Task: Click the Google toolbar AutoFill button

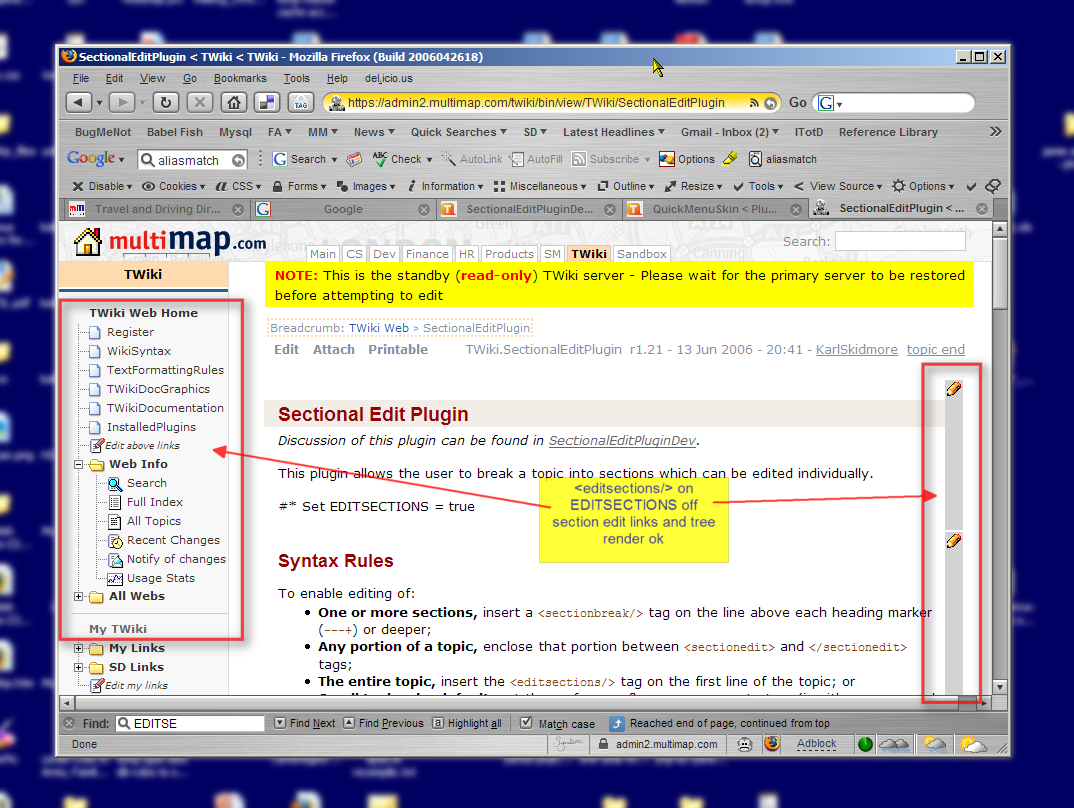Action: click(536, 159)
